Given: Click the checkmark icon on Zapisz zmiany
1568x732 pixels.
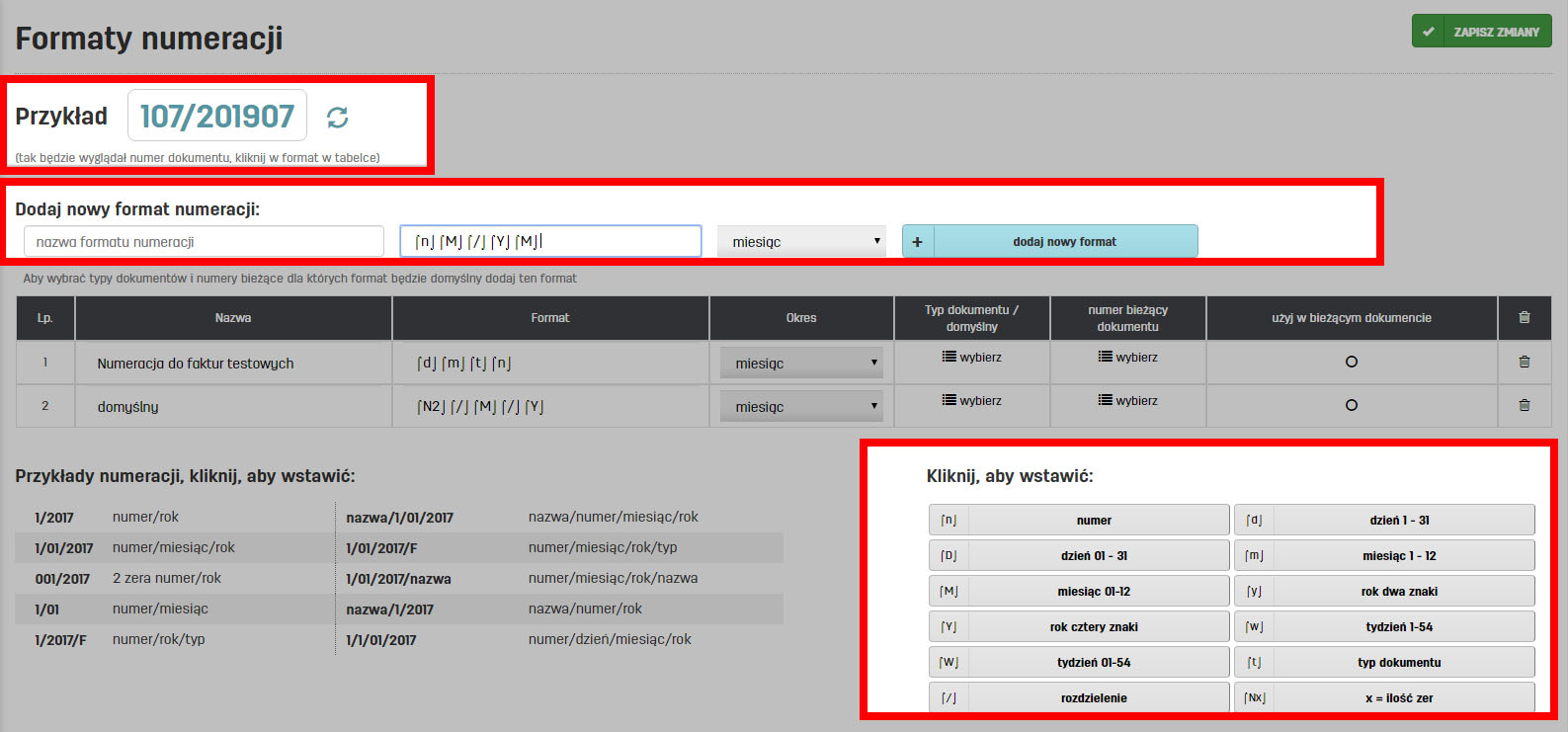Looking at the screenshot, I should [1428, 32].
